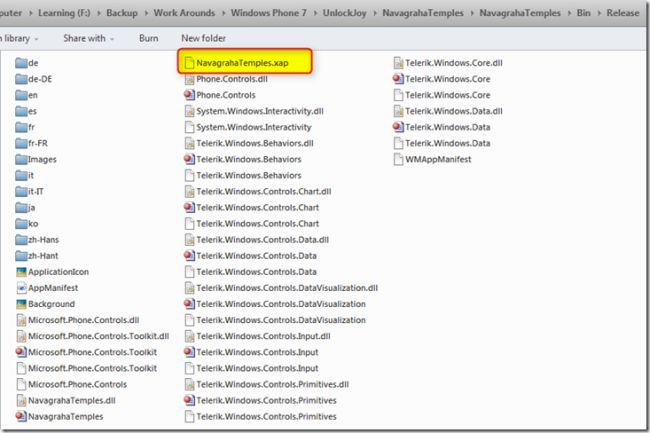Click the ApplicationIcon image file icon
The width and height of the screenshot is (650, 433).
tap(21, 272)
